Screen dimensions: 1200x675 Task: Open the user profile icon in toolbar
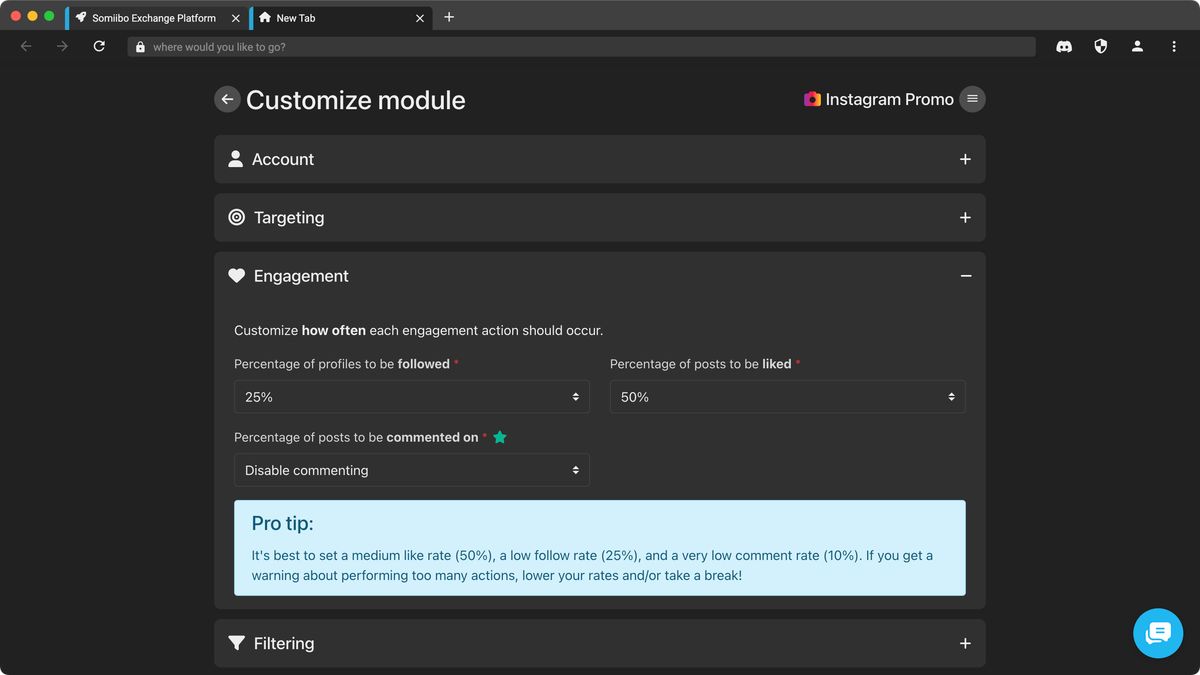(1137, 46)
